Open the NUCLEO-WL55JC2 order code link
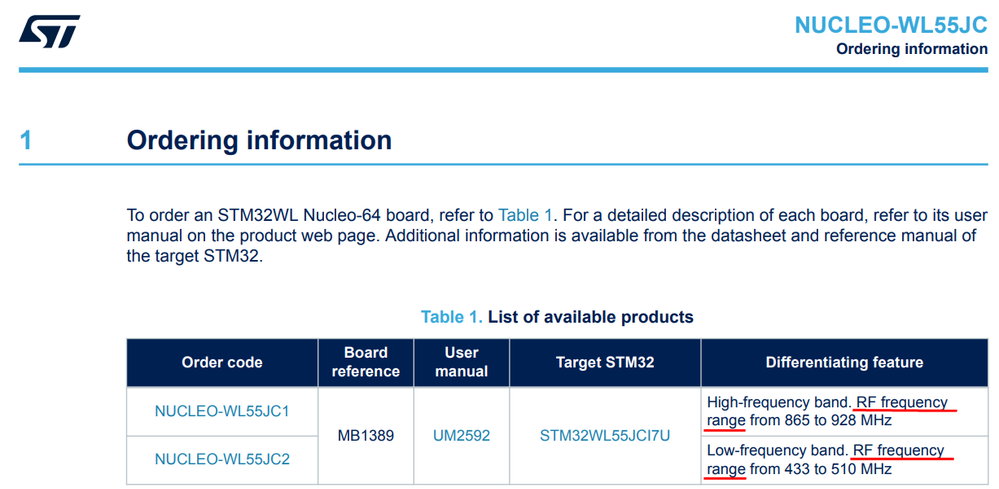 tap(222, 459)
